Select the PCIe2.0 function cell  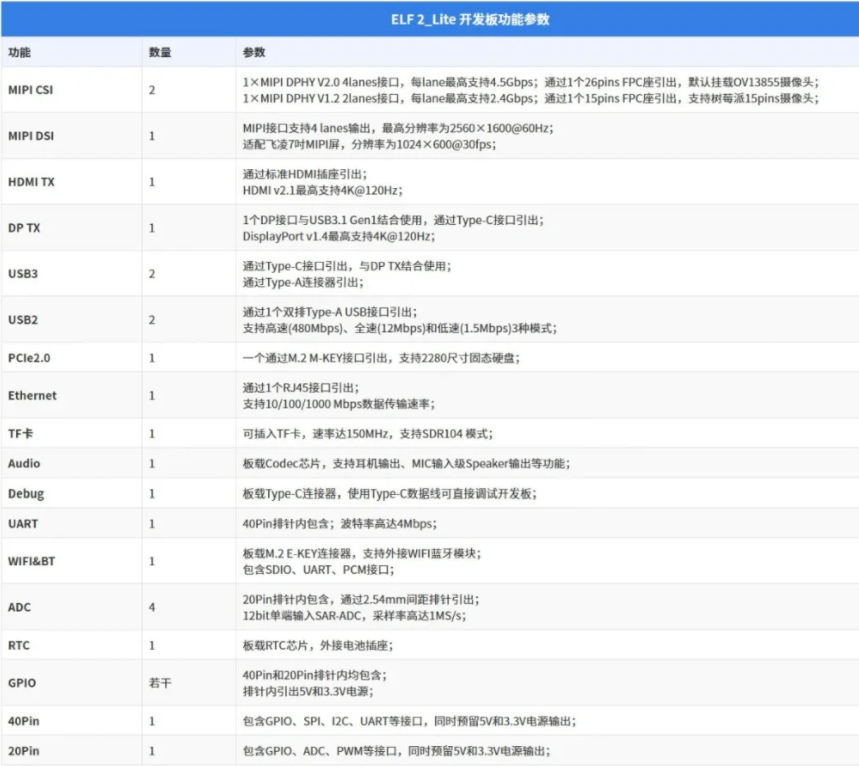point(29,358)
